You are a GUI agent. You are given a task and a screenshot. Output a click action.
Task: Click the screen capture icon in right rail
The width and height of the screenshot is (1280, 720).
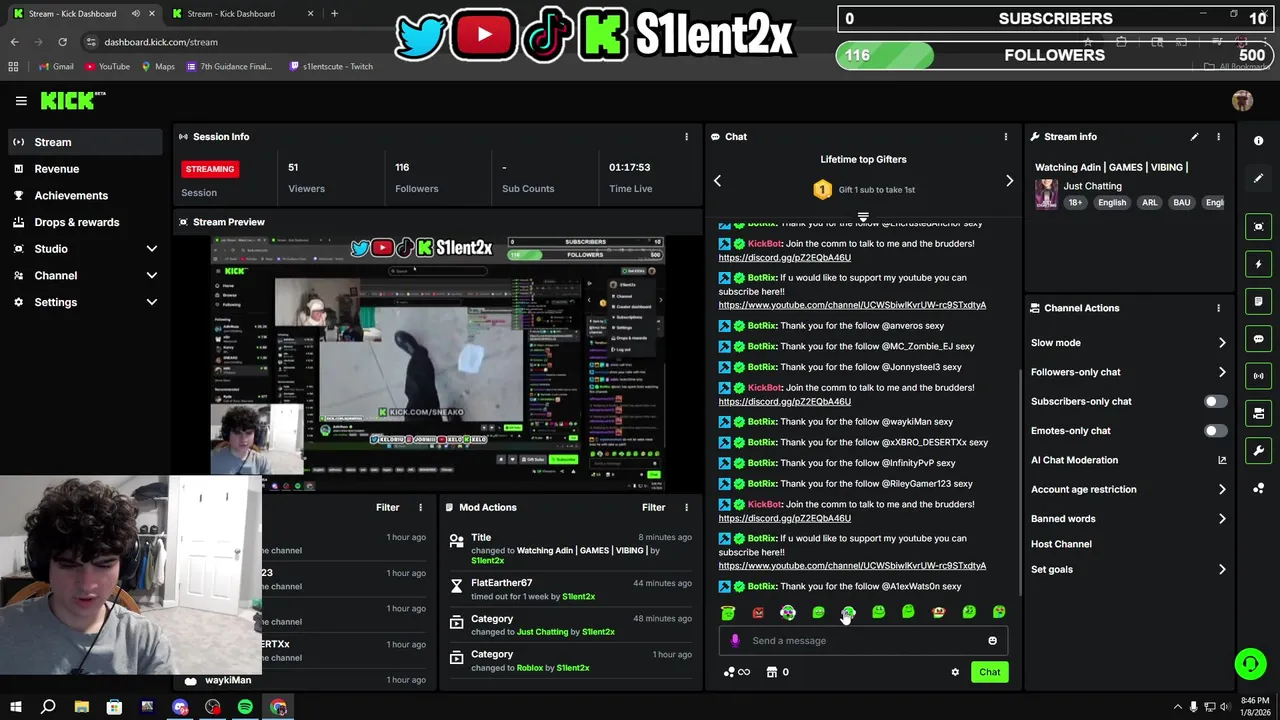pos(1258,227)
